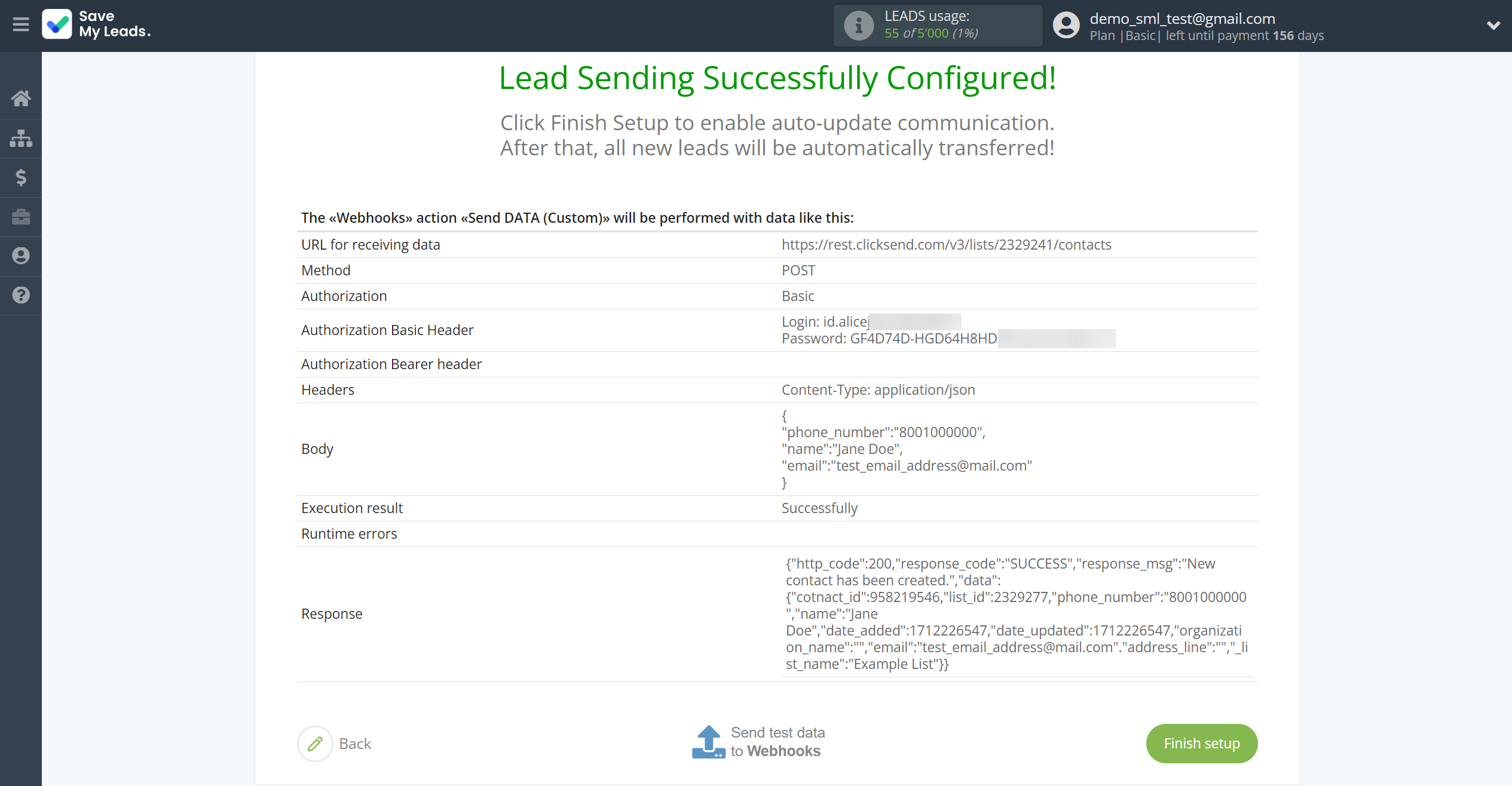
Task: Click the account avatar icon
Action: 1066,25
